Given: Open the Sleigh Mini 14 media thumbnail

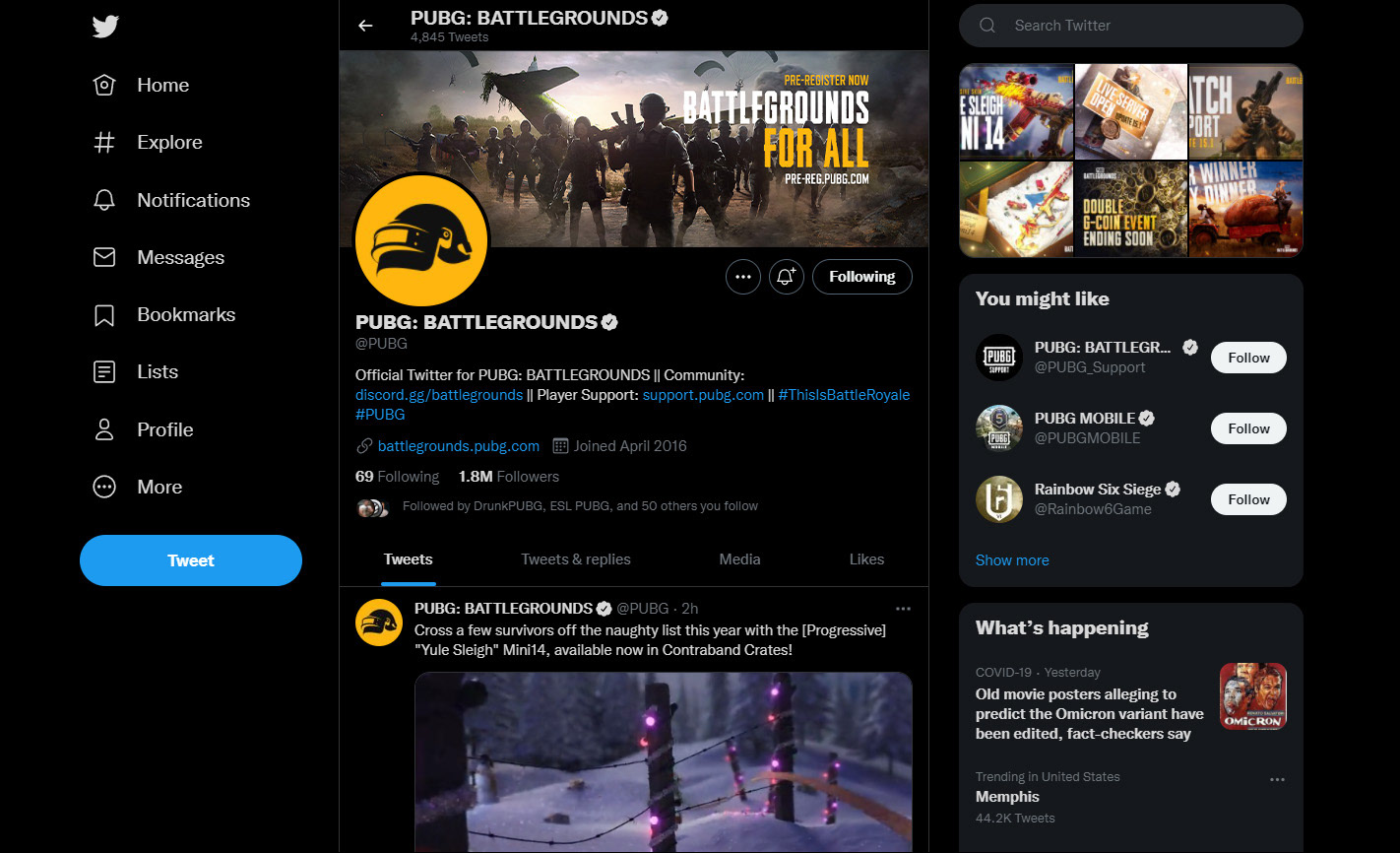Looking at the screenshot, I should tap(1016, 111).
